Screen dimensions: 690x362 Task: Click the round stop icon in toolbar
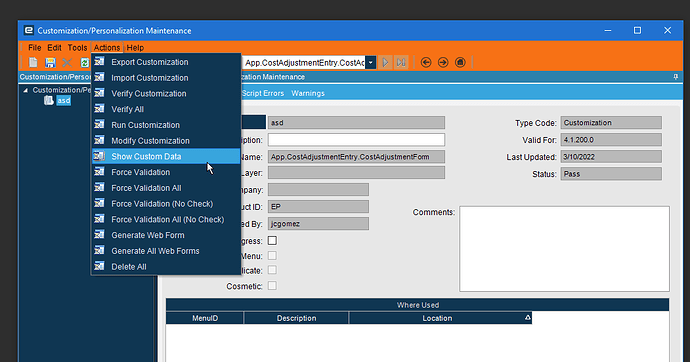(460, 62)
